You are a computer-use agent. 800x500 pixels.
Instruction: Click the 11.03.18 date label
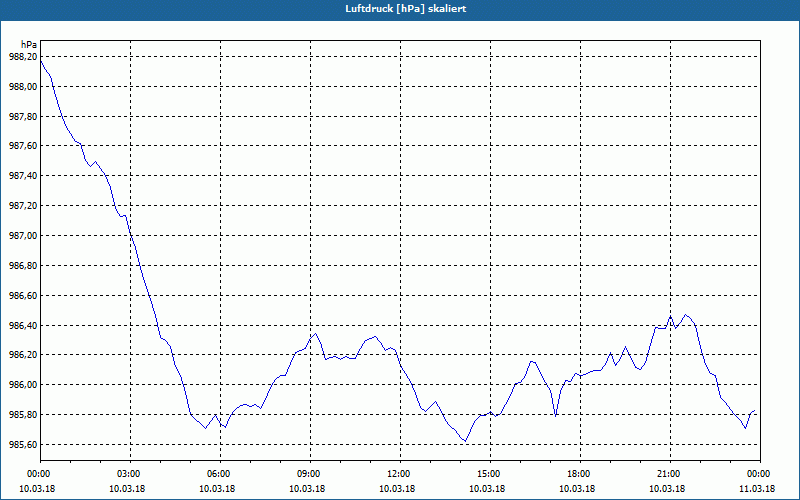(x=757, y=489)
